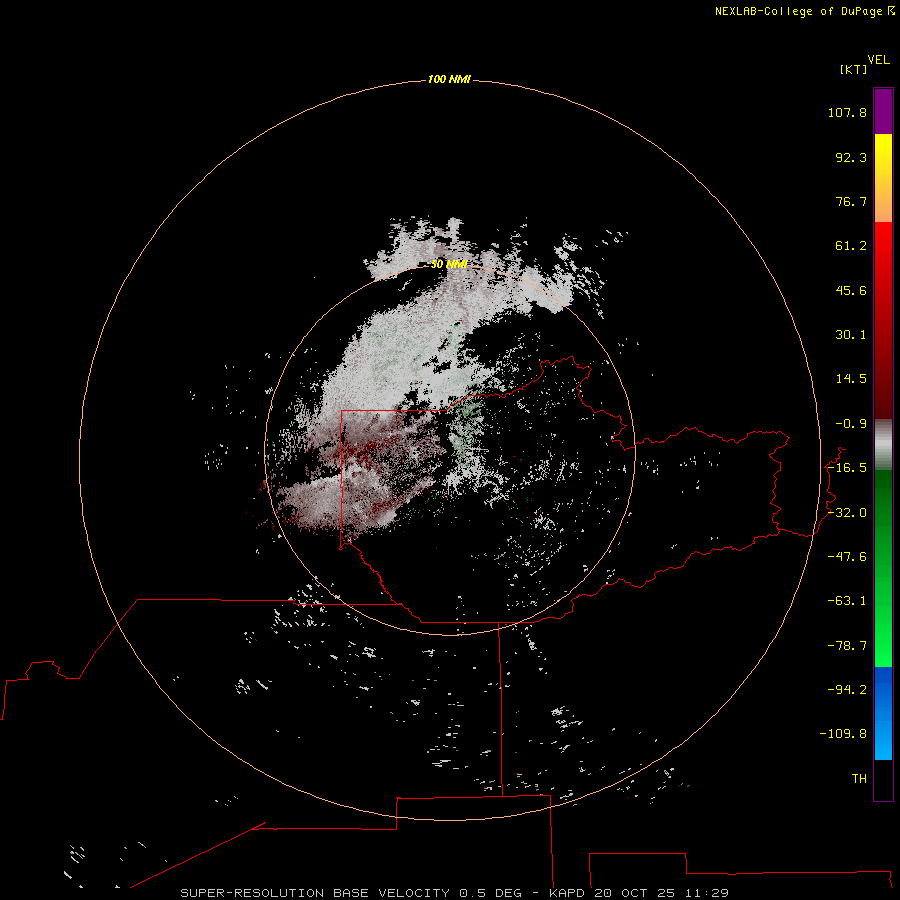Image resolution: width=900 pixels, height=900 pixels.
Task: Click the 45.6 legend value
Action: (x=851, y=290)
